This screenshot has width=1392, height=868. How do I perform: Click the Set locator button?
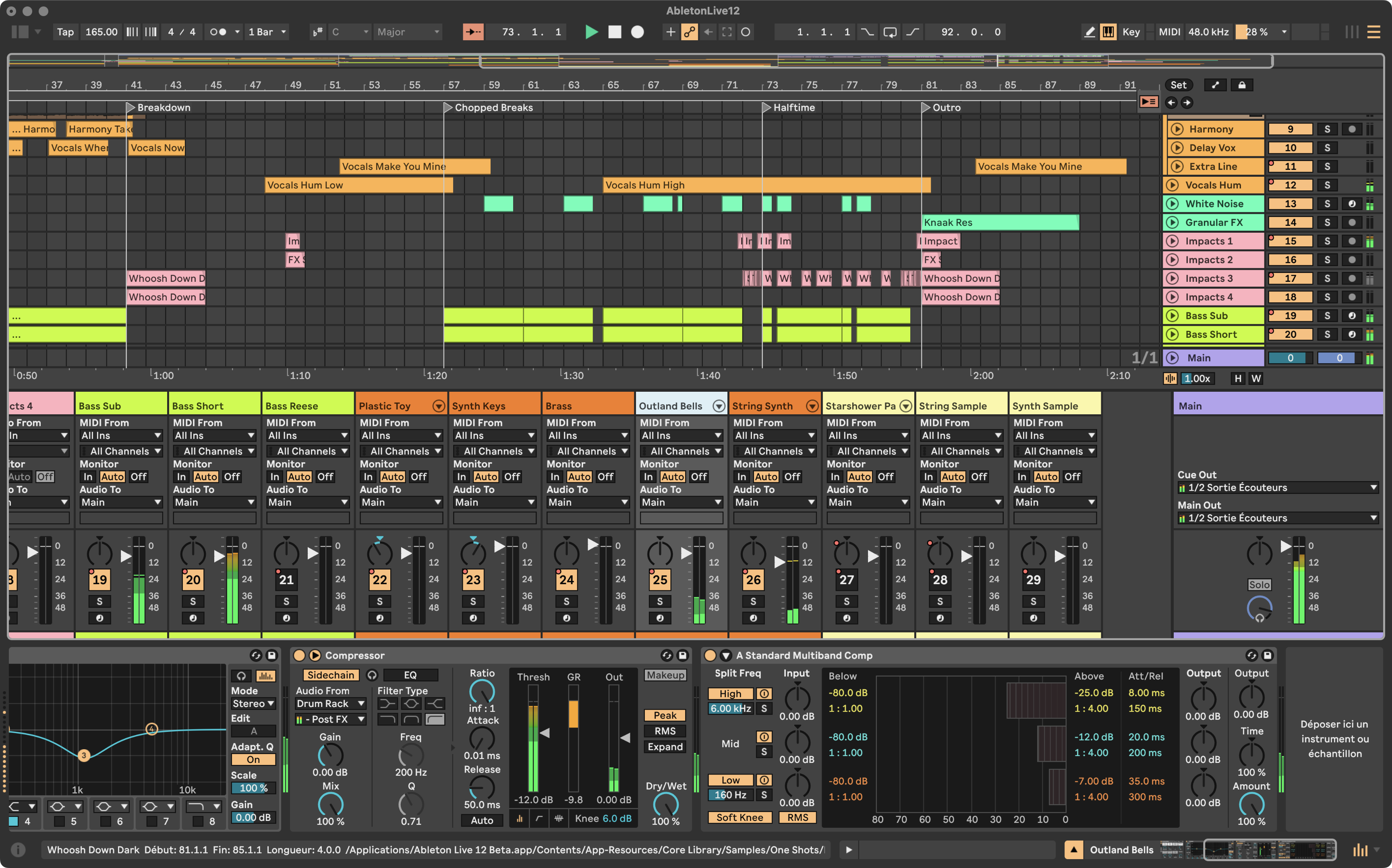coord(1179,85)
